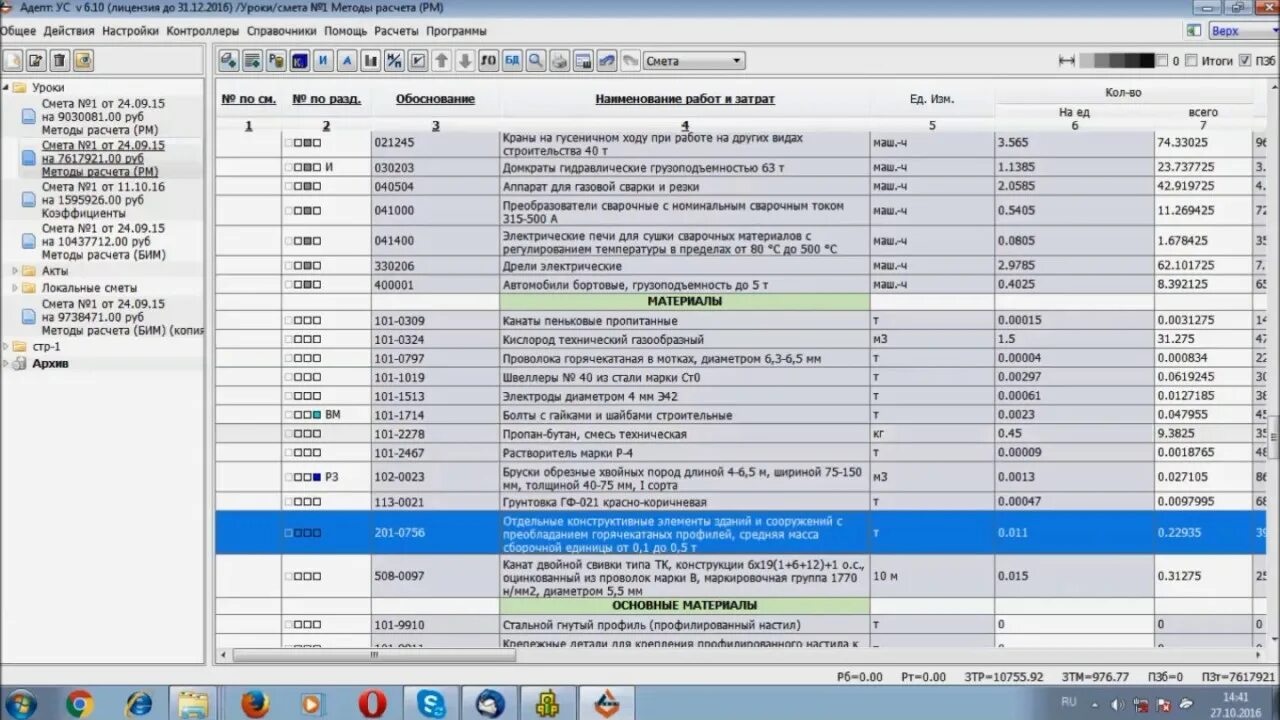Screen dimensions: 1280x720
Task: Click the move up arrow toolbar icon
Action: click(x=442, y=61)
